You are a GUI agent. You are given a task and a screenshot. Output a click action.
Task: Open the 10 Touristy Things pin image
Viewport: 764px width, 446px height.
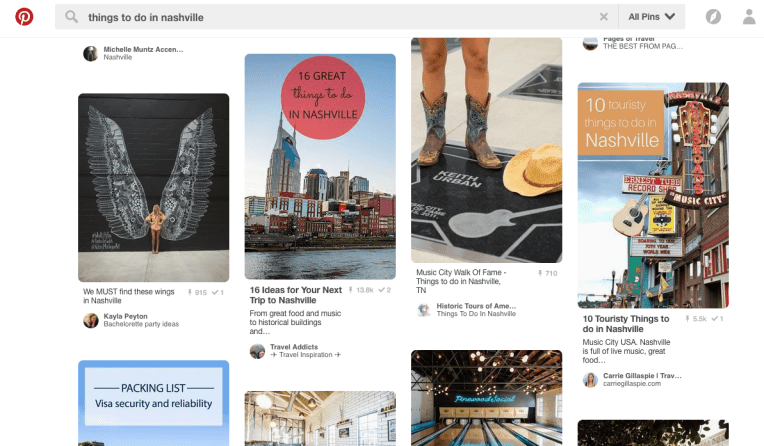pos(653,195)
